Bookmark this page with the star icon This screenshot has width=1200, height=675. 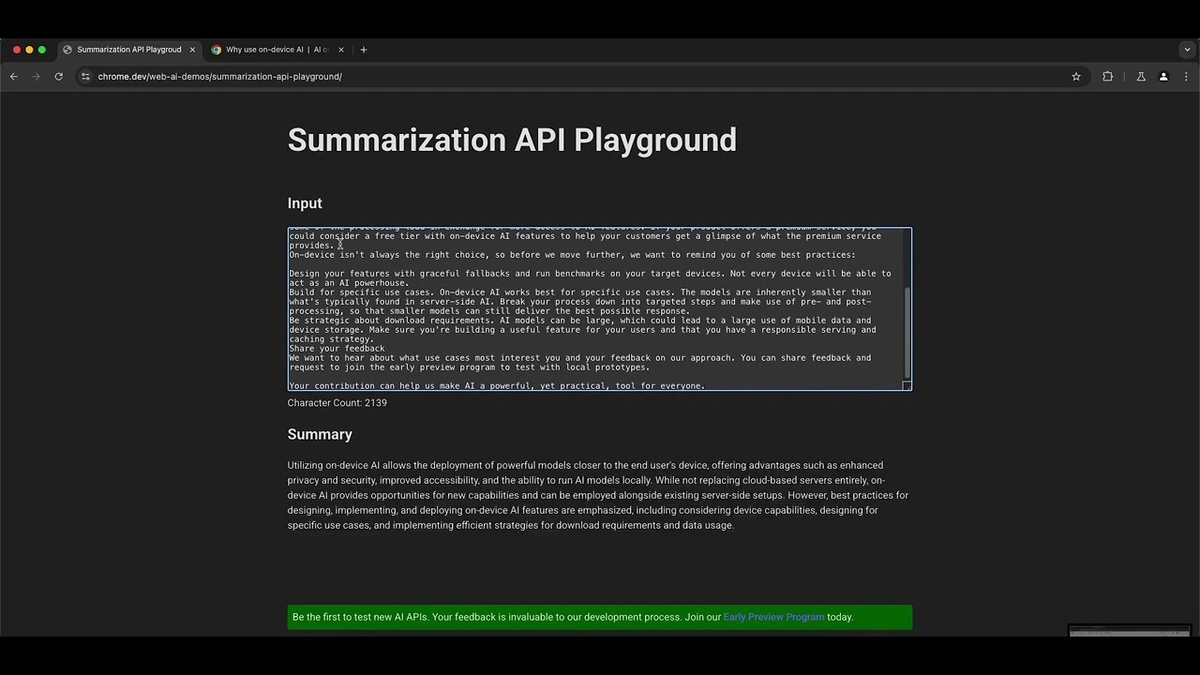pos(1076,76)
